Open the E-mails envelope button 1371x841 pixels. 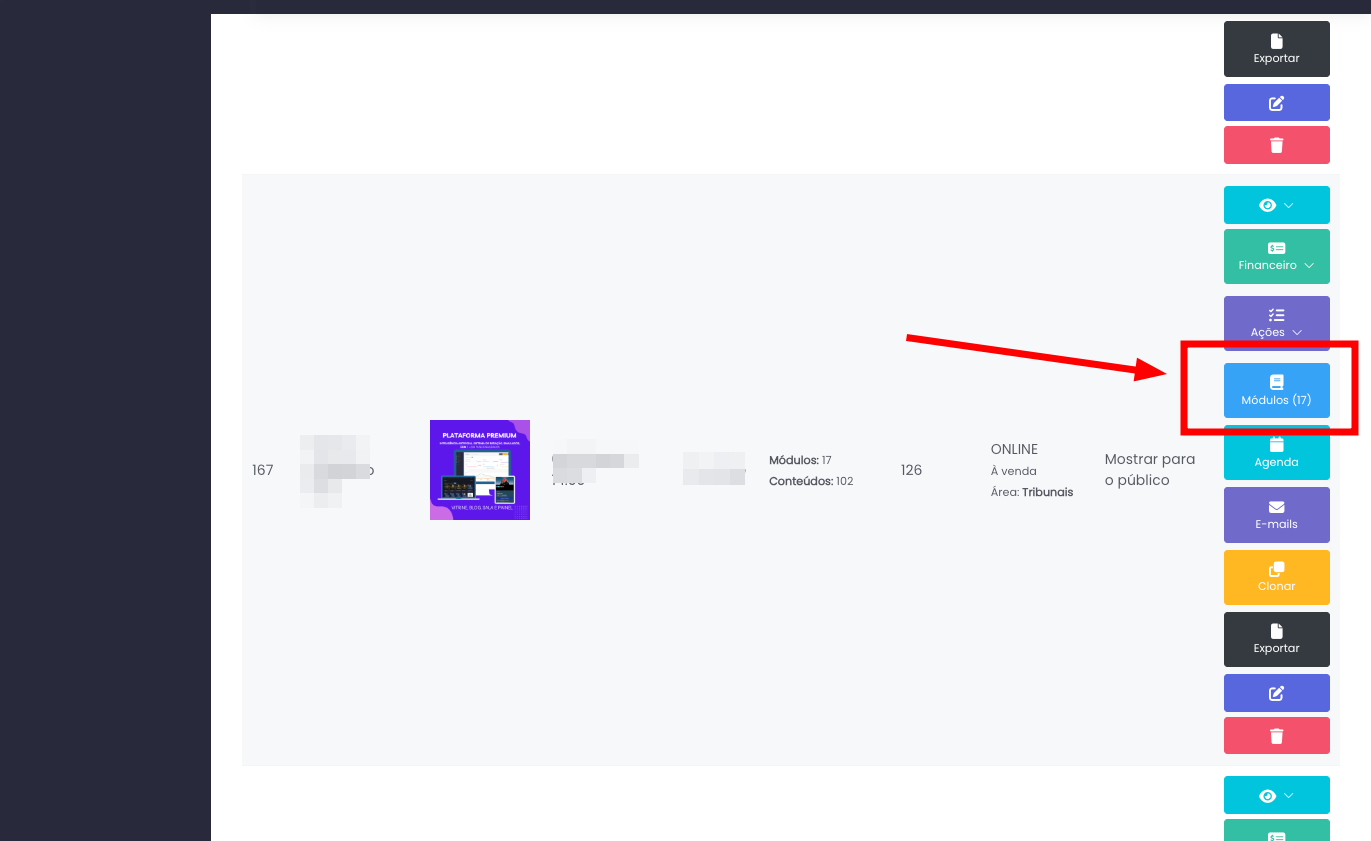1276,515
